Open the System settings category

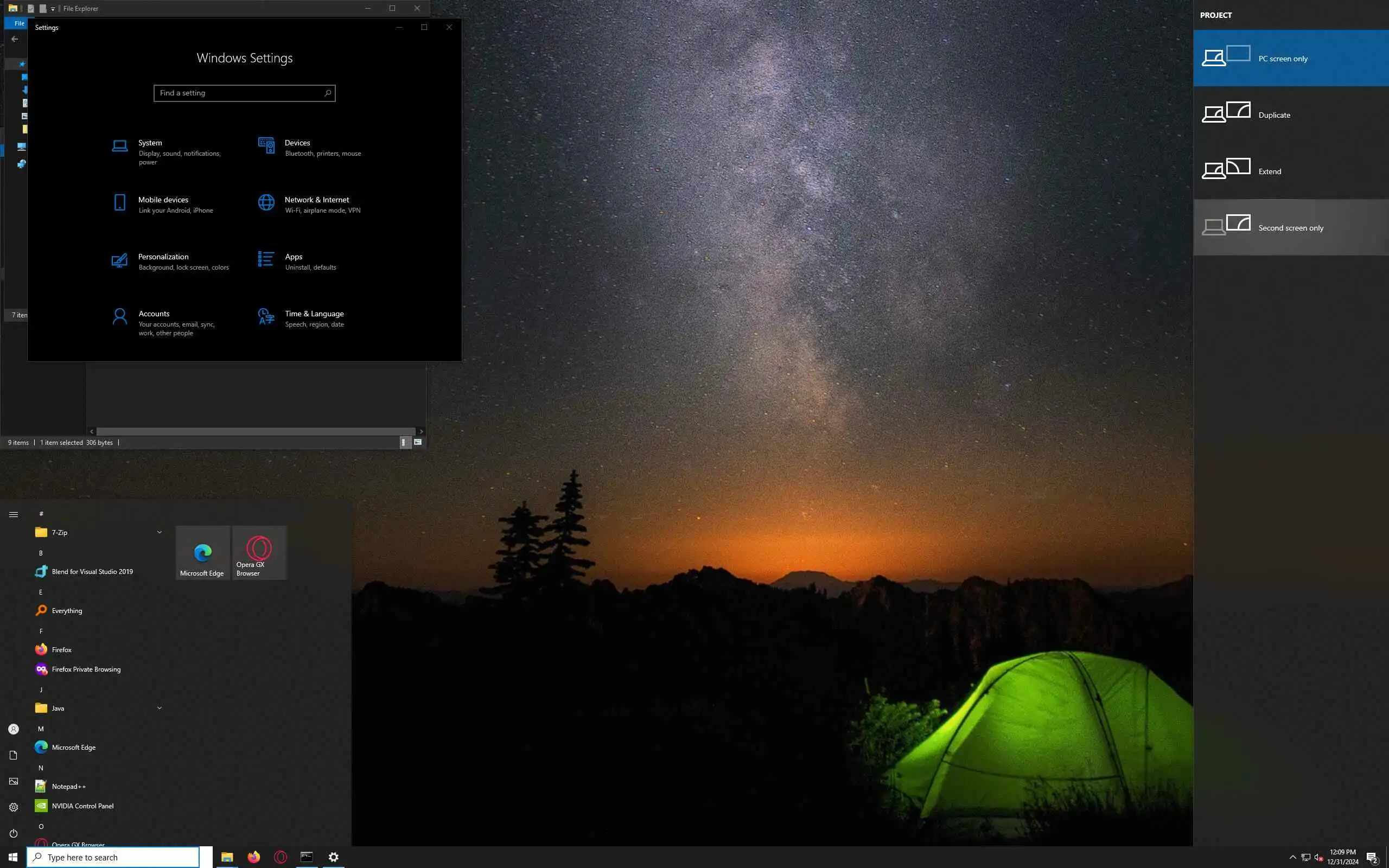coord(150,143)
